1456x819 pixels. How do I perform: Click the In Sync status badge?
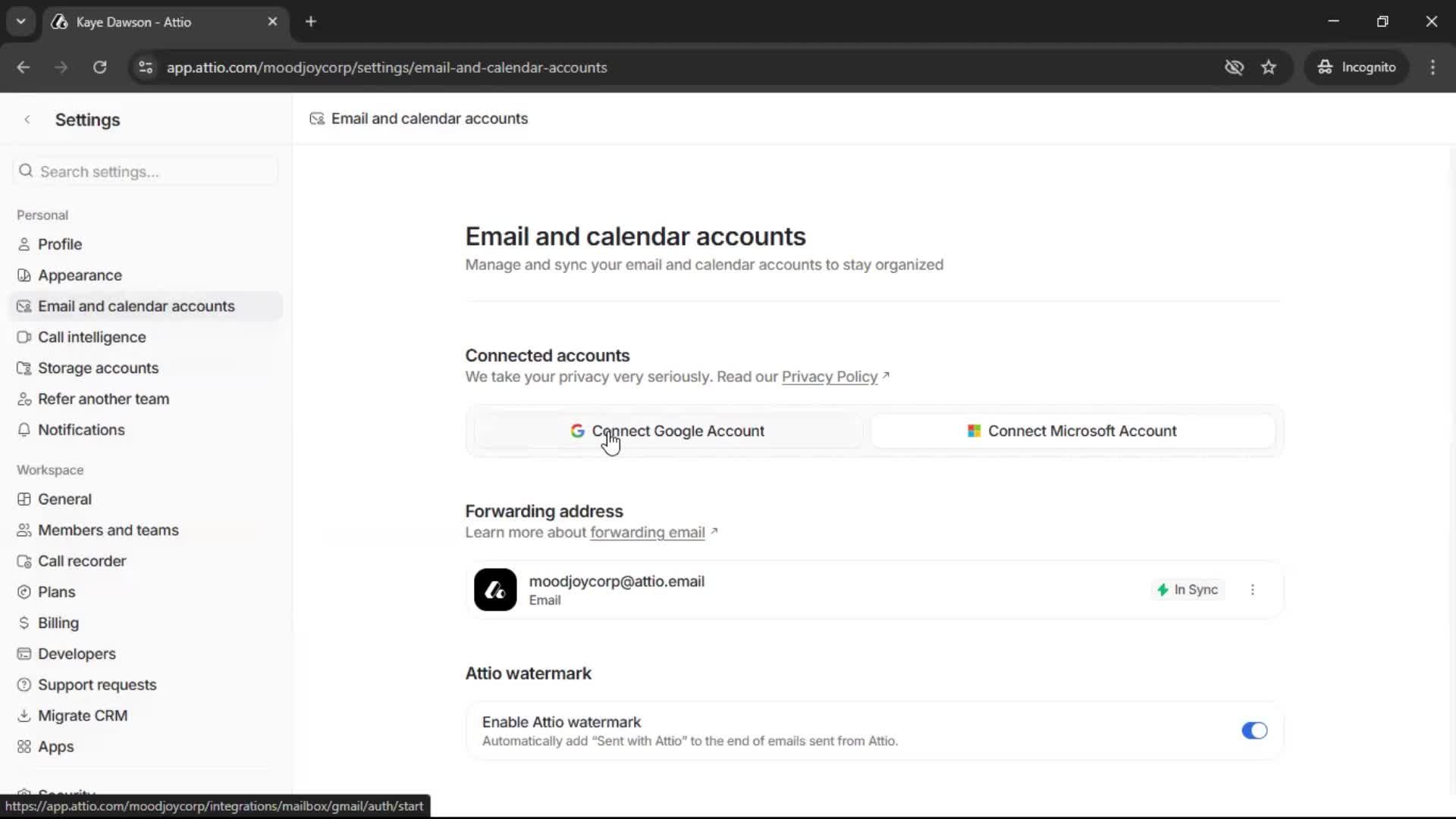[x=1188, y=590]
